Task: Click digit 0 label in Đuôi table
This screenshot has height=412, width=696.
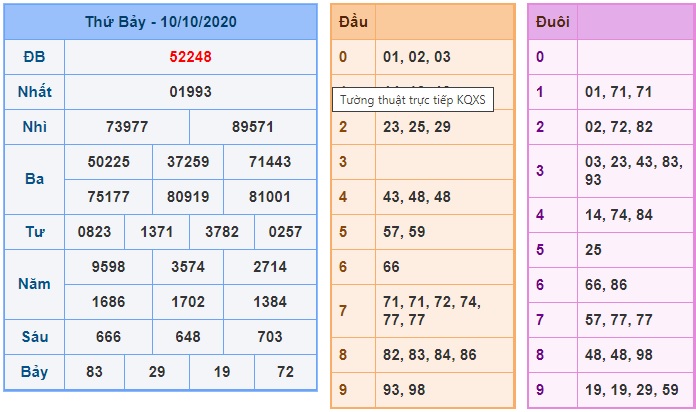Action: click(x=540, y=57)
